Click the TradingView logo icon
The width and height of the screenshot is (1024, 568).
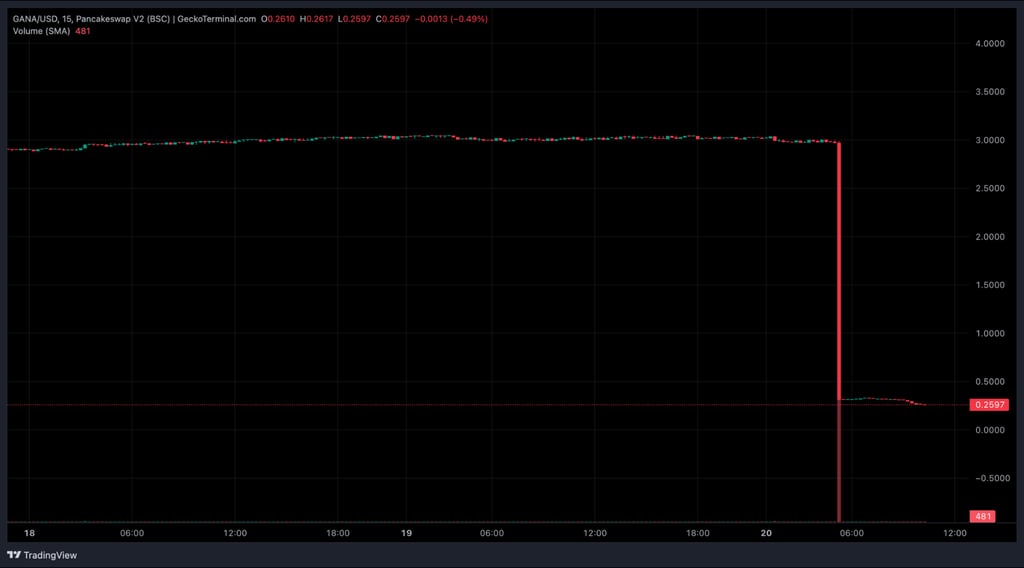(x=14, y=555)
